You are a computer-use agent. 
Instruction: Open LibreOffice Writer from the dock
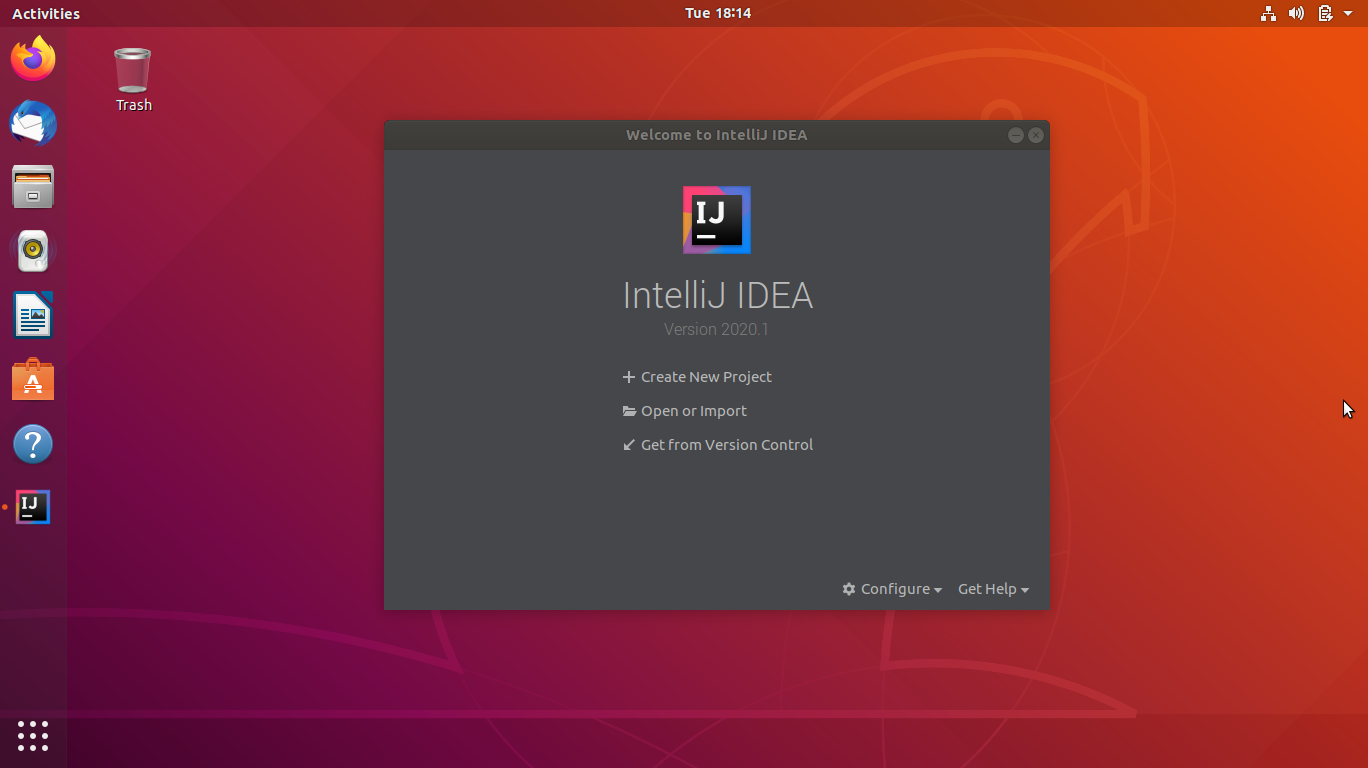coord(33,315)
